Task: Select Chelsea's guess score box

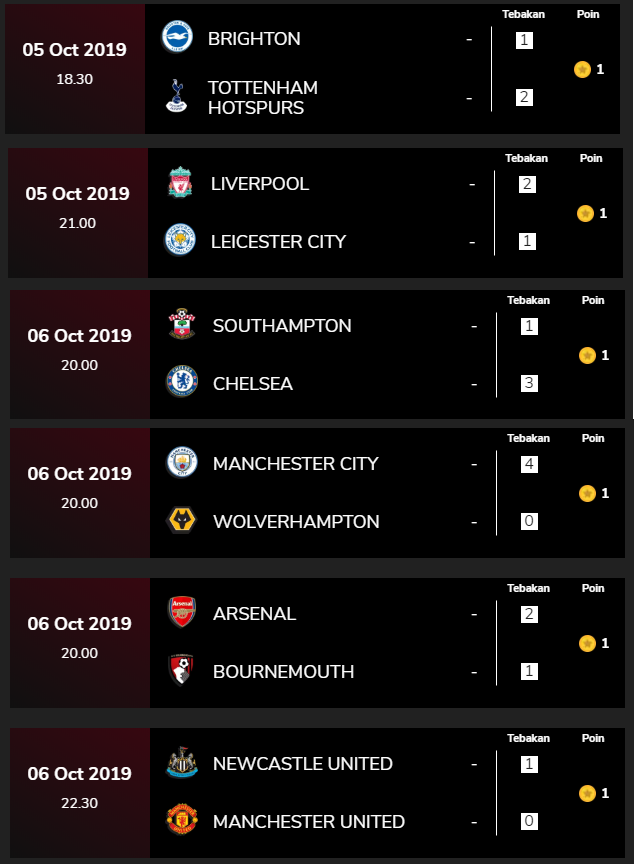Action: click(x=530, y=384)
